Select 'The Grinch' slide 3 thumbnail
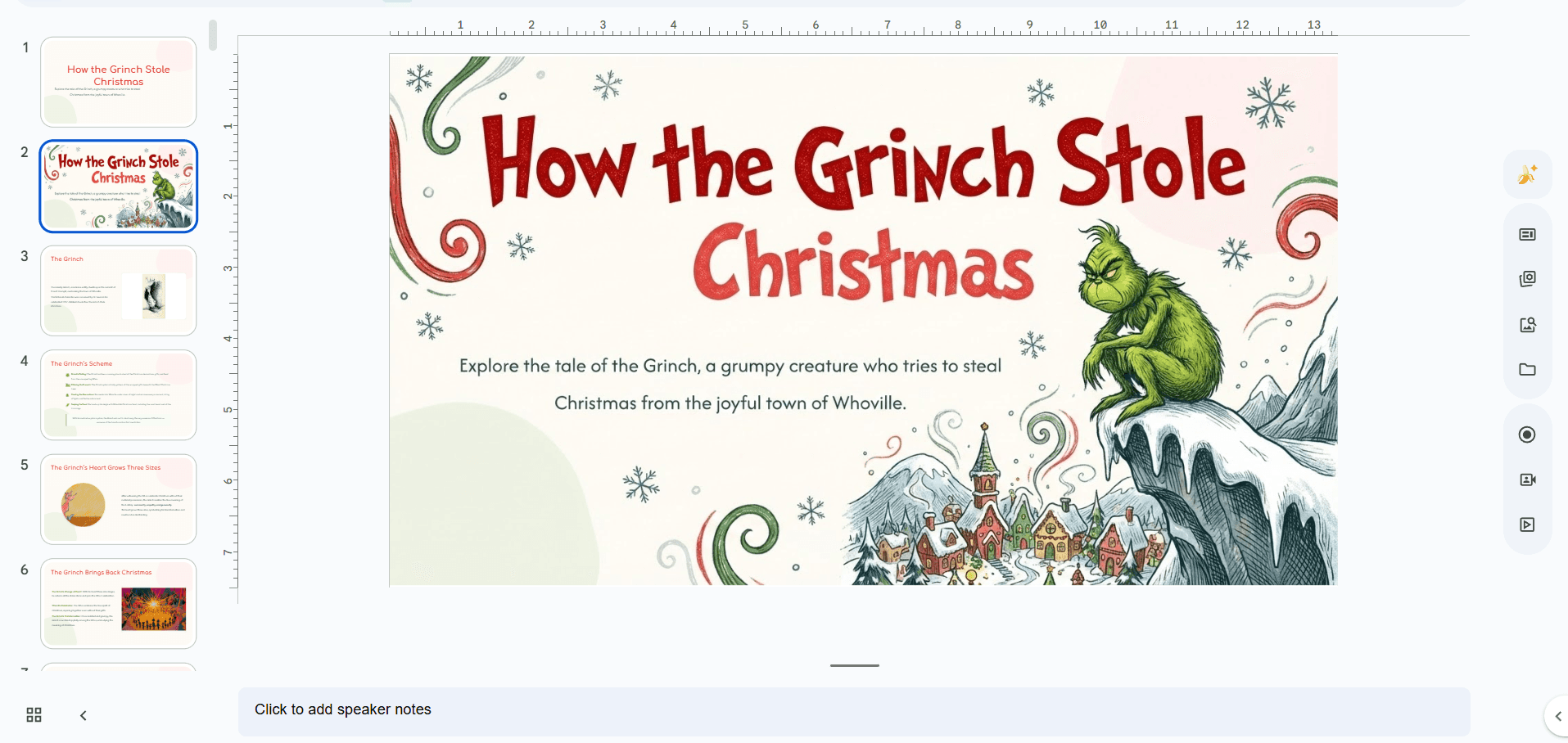This screenshot has height=743, width=1568. pyautogui.click(x=119, y=290)
